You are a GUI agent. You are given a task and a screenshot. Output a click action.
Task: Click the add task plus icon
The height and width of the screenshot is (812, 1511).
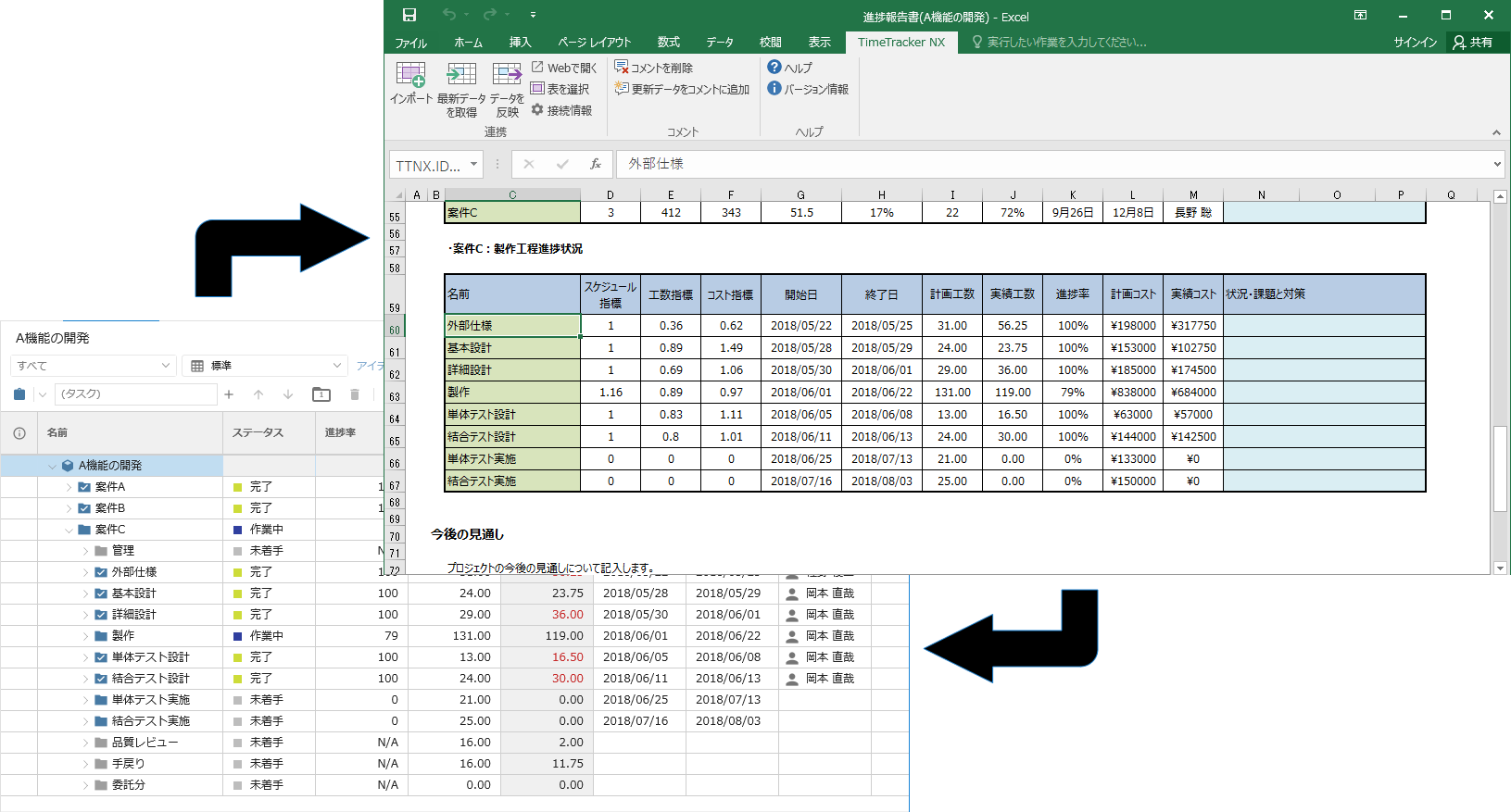pos(229,394)
